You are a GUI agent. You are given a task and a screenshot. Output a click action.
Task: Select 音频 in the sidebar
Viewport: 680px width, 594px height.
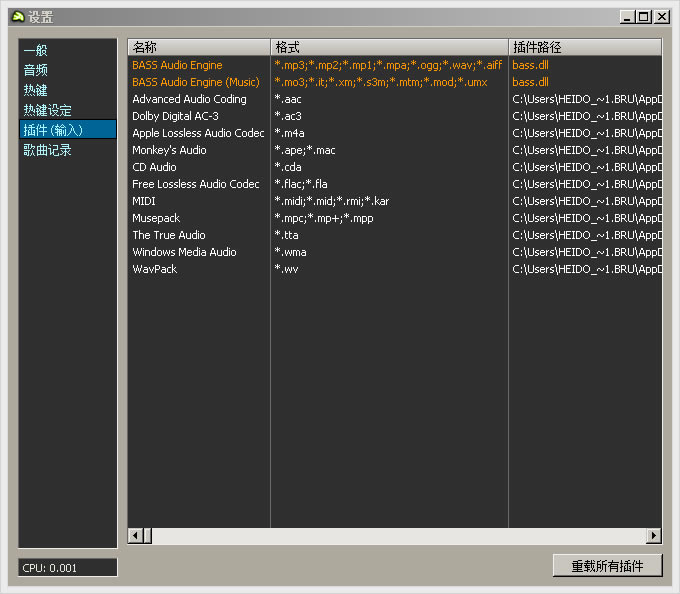click(36, 70)
